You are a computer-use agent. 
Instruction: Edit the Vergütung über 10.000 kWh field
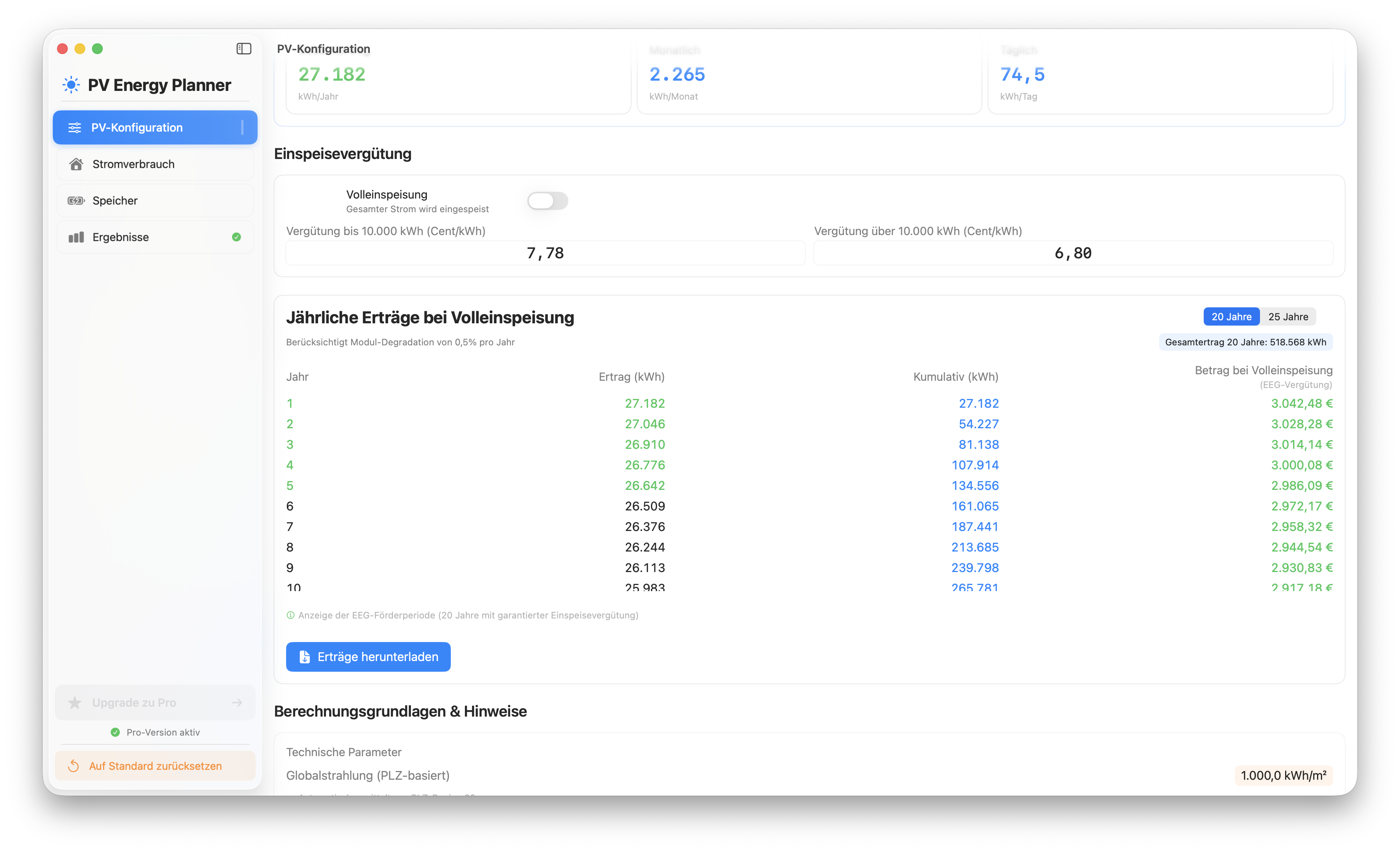pos(1073,253)
